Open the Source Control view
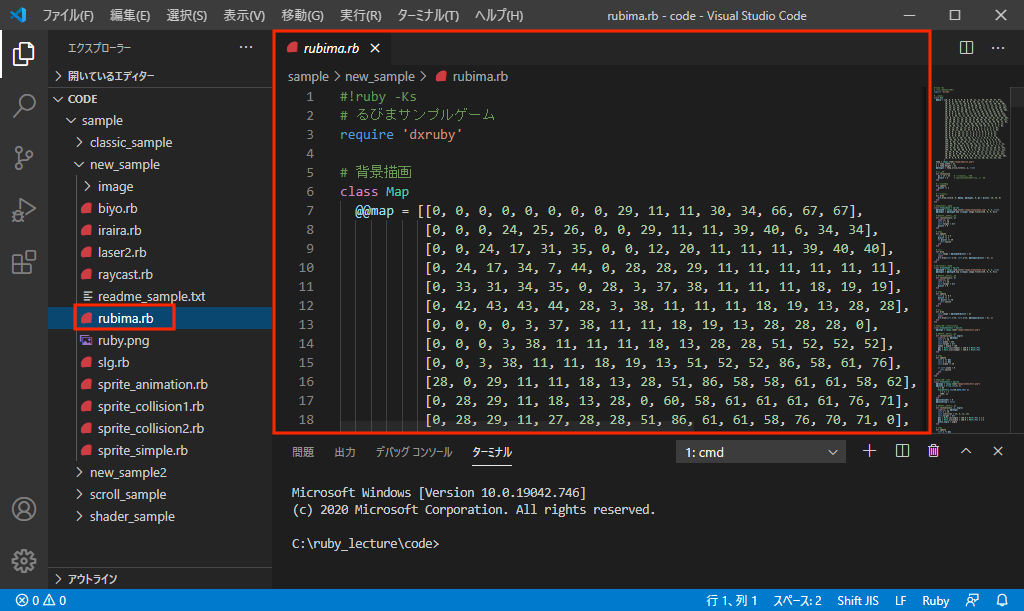 24,157
